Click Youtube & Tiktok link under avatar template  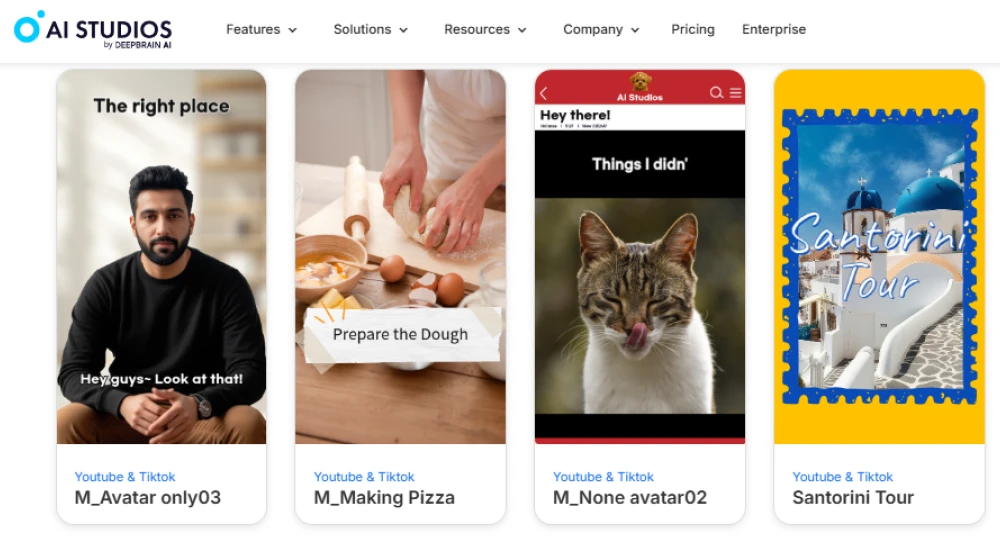coord(124,477)
